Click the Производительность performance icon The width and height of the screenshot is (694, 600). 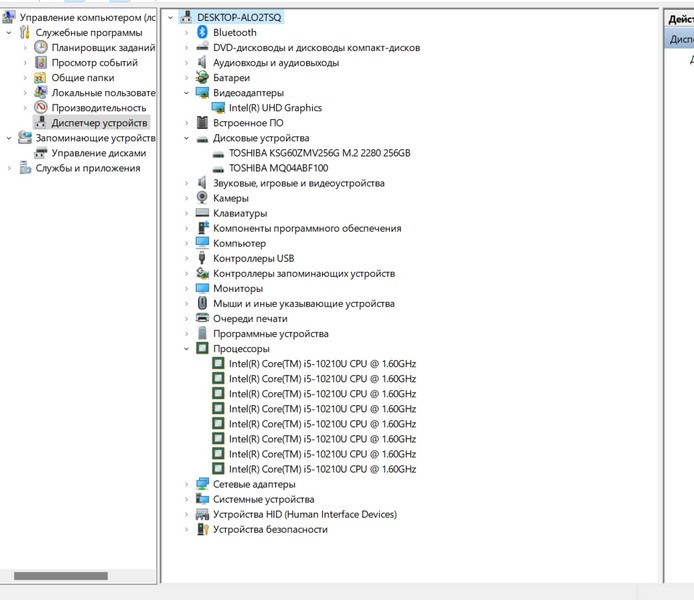(41, 108)
